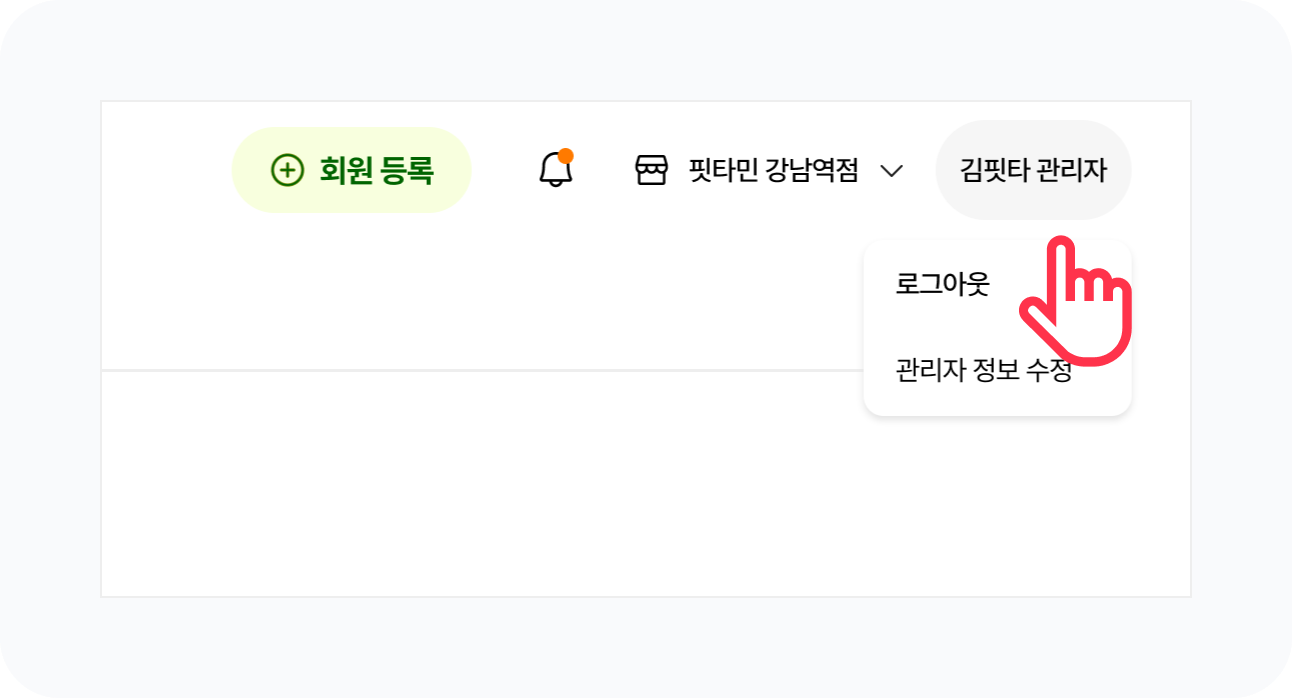This screenshot has width=1292, height=698.
Task: Log out using the 로그아웃 option
Action: 942,285
